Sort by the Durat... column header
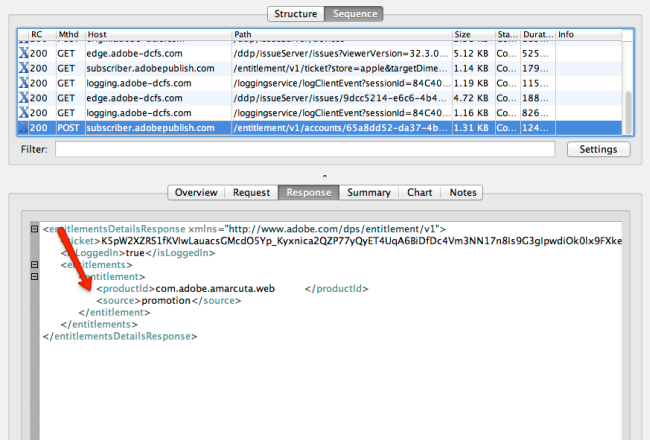Image resolution: width=650 pixels, height=440 pixels. (538, 34)
